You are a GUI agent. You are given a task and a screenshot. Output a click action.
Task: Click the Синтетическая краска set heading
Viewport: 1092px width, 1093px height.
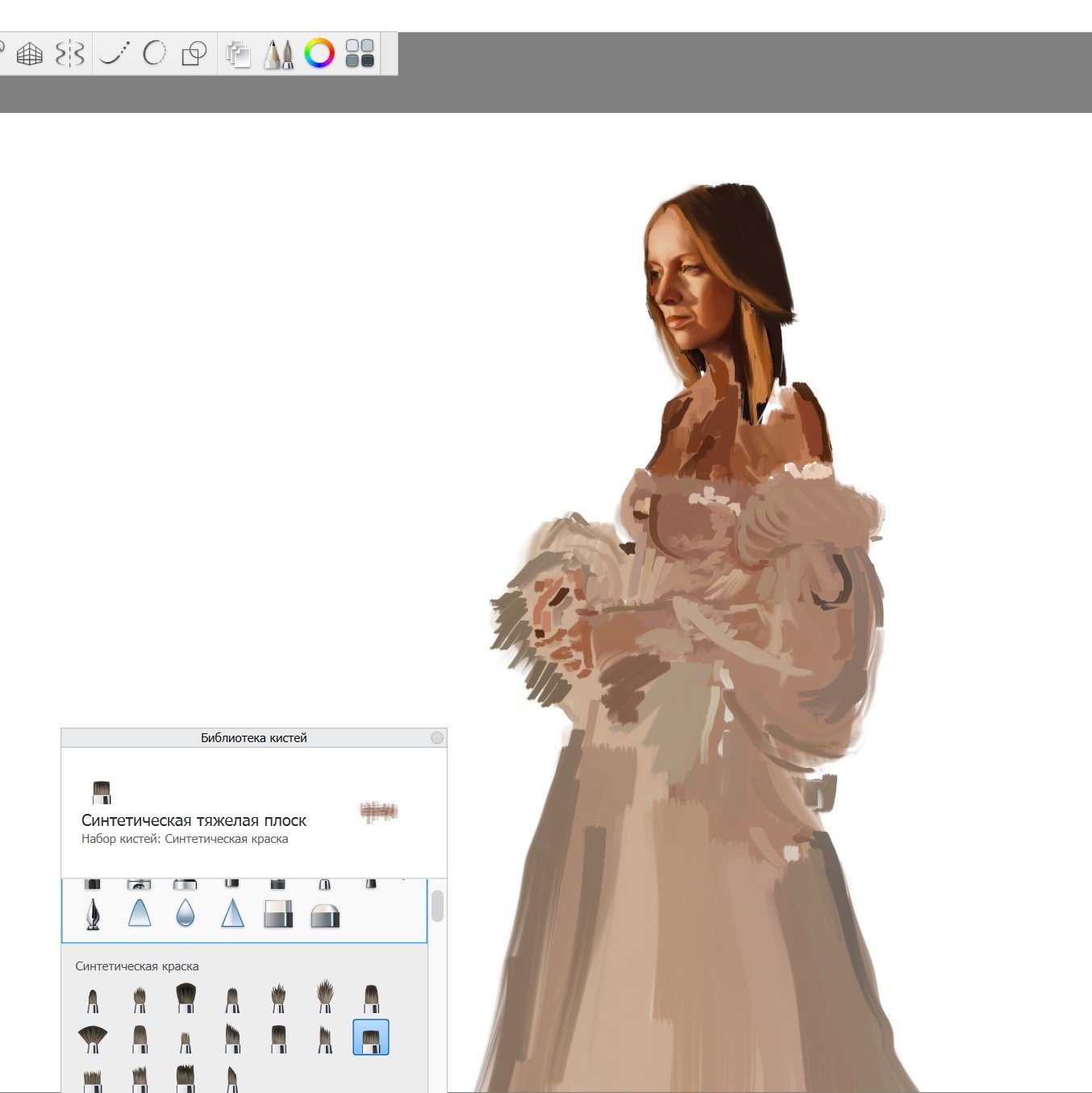coord(137,966)
